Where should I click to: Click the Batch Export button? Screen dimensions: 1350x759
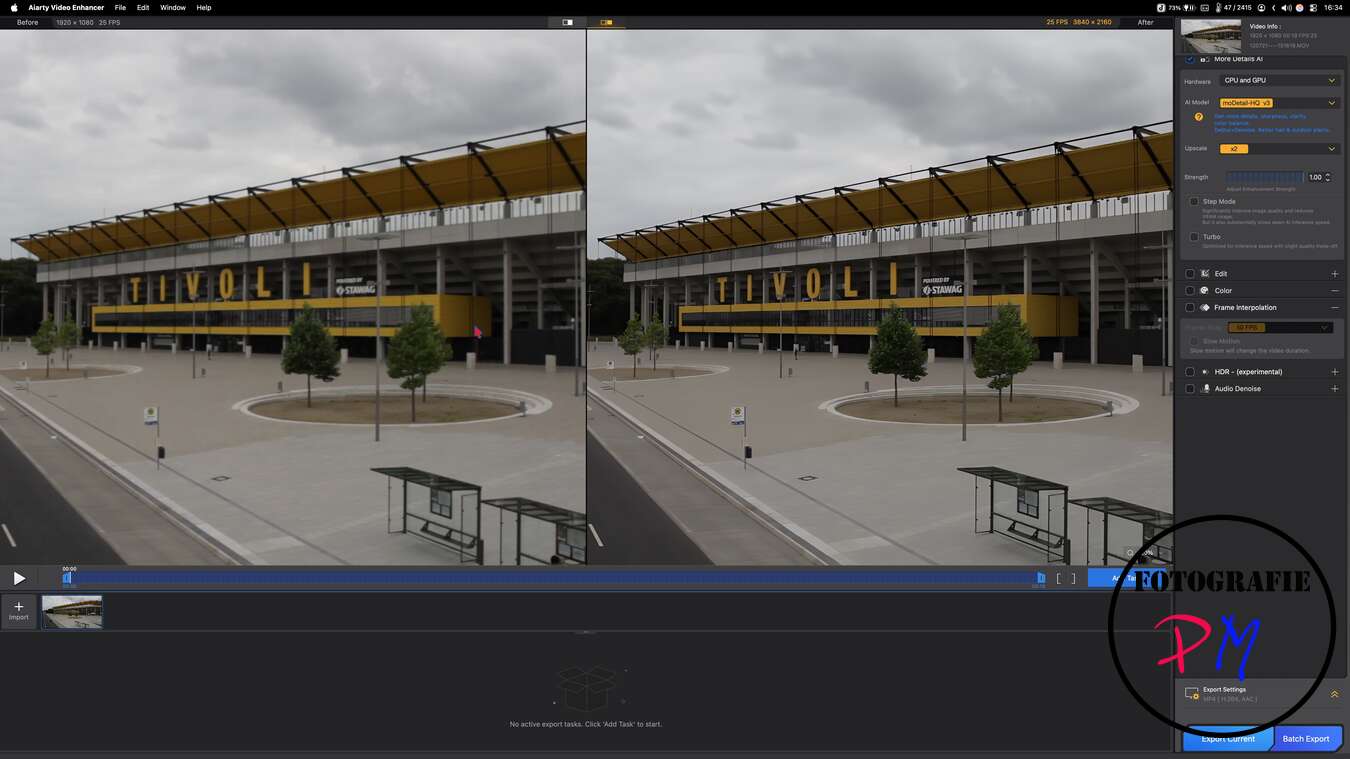pos(1306,739)
